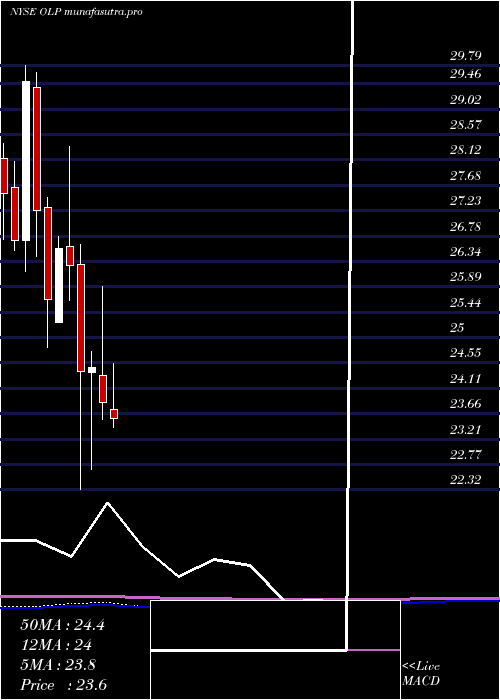
Task: Click the last small red candlestick near 23.66
Action: [x=114, y=414]
